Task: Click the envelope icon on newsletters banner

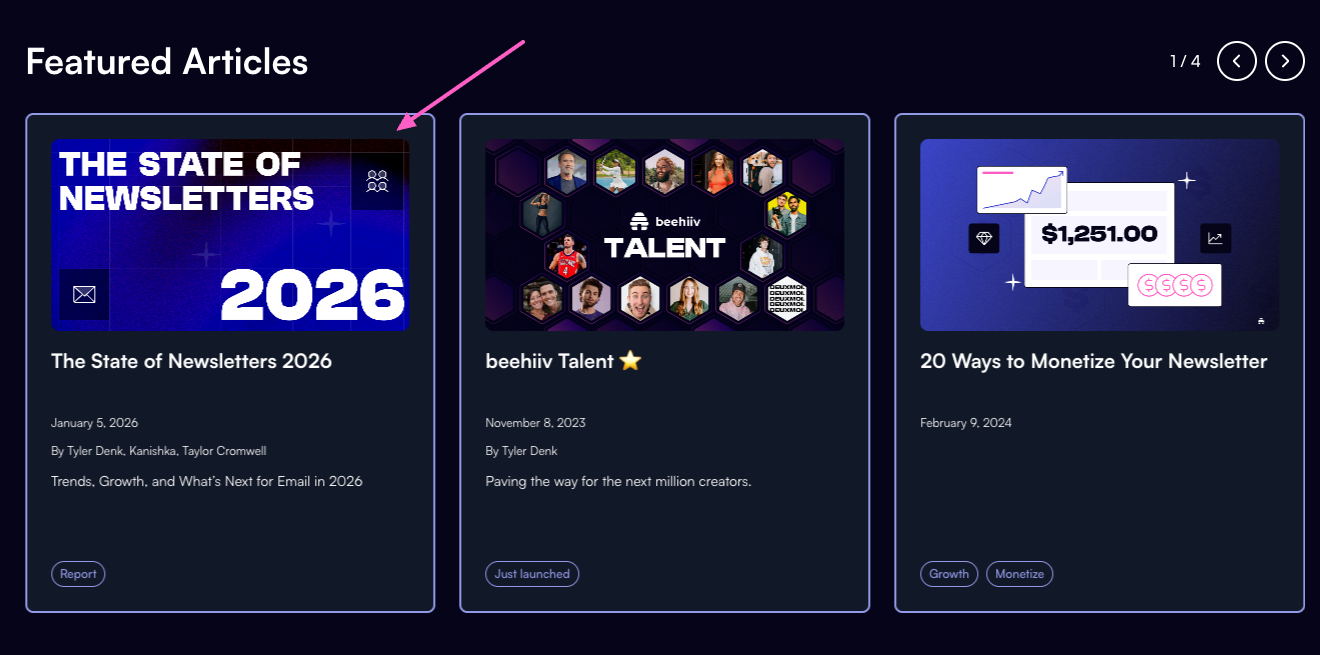Action: [x=84, y=295]
